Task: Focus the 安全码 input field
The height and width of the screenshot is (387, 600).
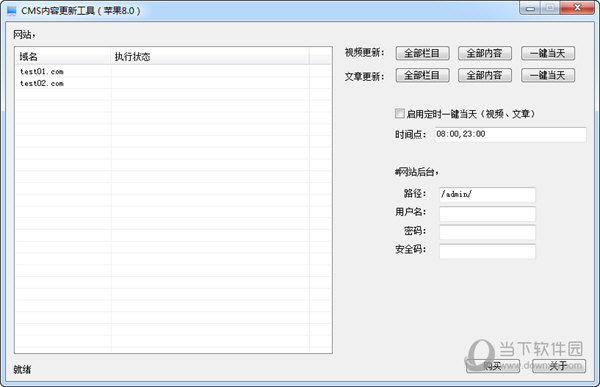Action: 488,251
